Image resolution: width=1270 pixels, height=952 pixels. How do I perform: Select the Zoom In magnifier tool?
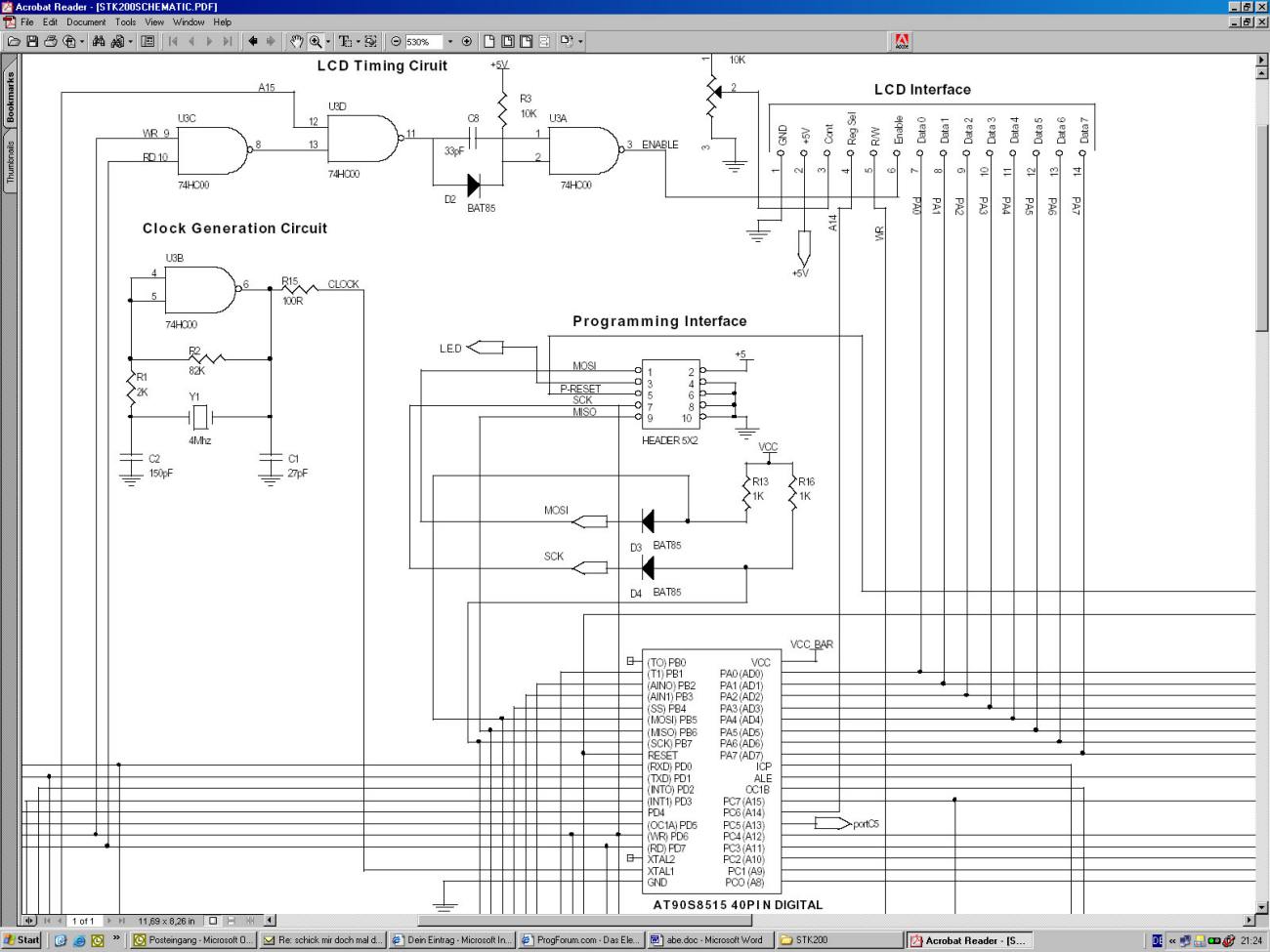(x=316, y=41)
